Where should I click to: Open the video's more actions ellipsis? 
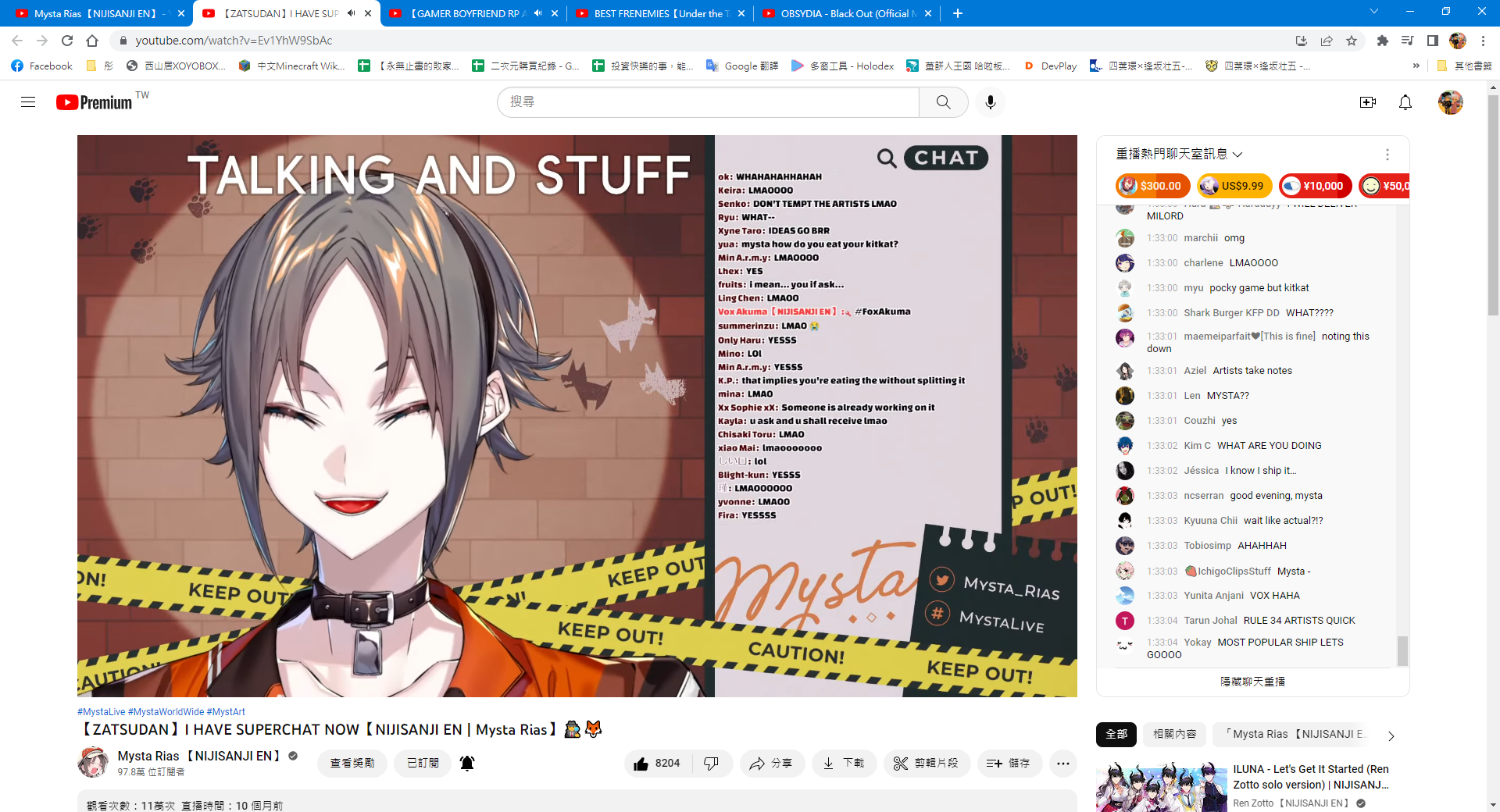tap(1063, 764)
